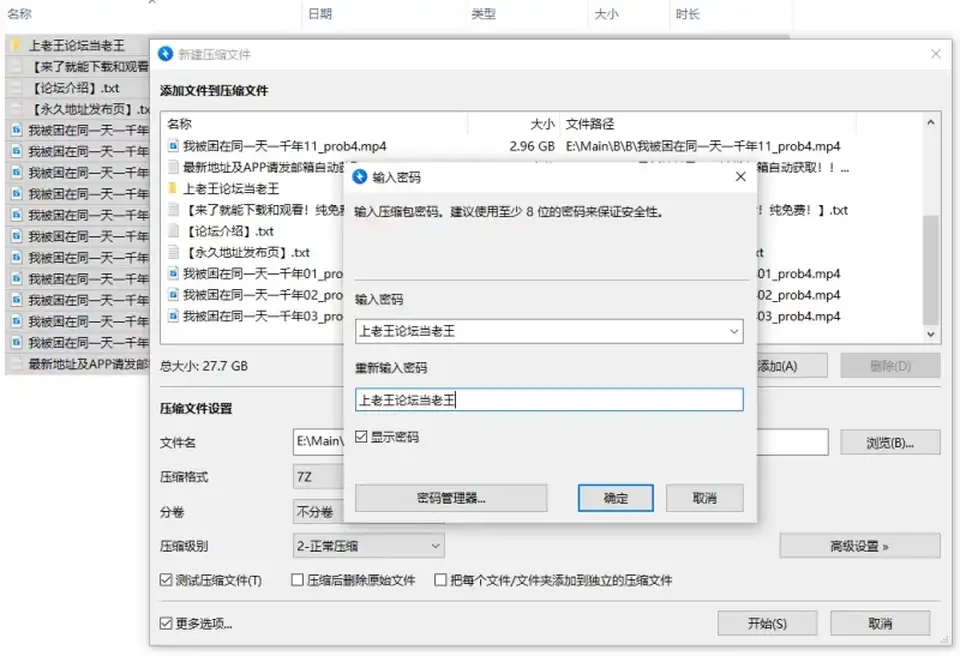Click Explorer 大小 column header
The image size is (960, 656).
606,13
